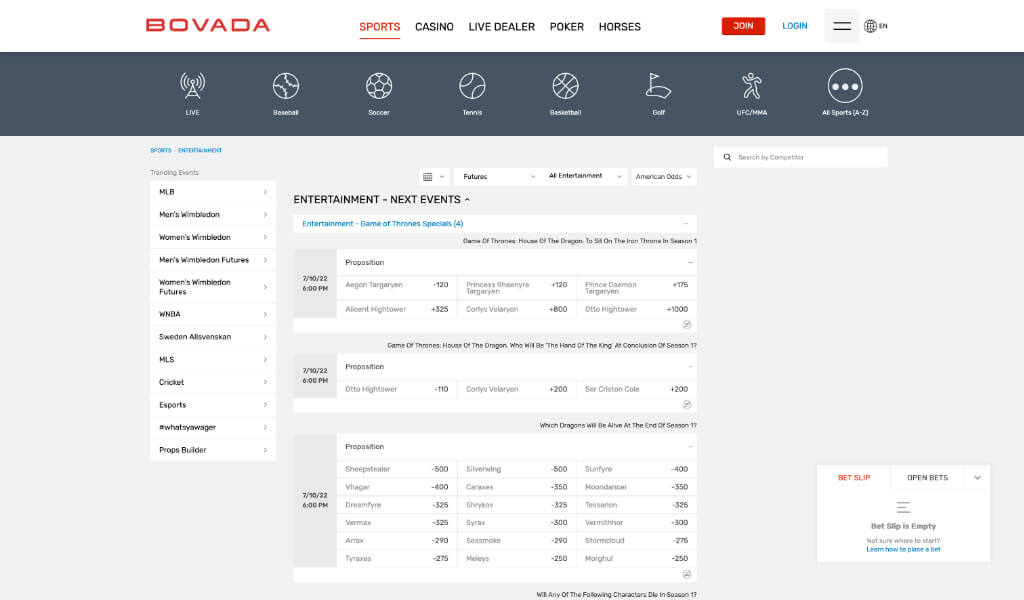
Task: Open the All Entertainment dropdown
Action: tap(585, 176)
